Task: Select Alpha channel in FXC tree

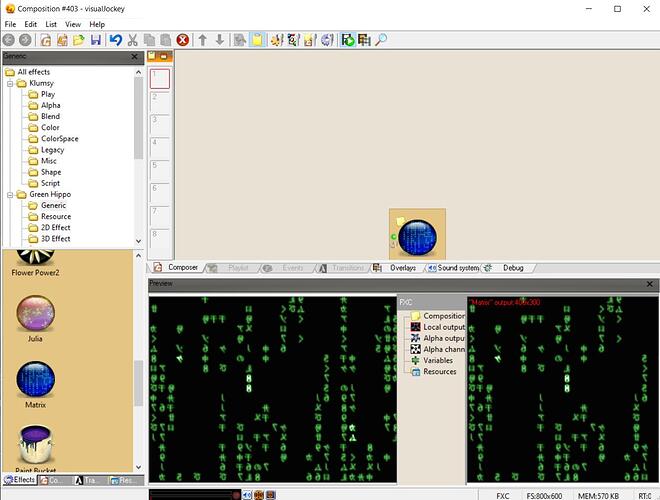Action: 438,349
